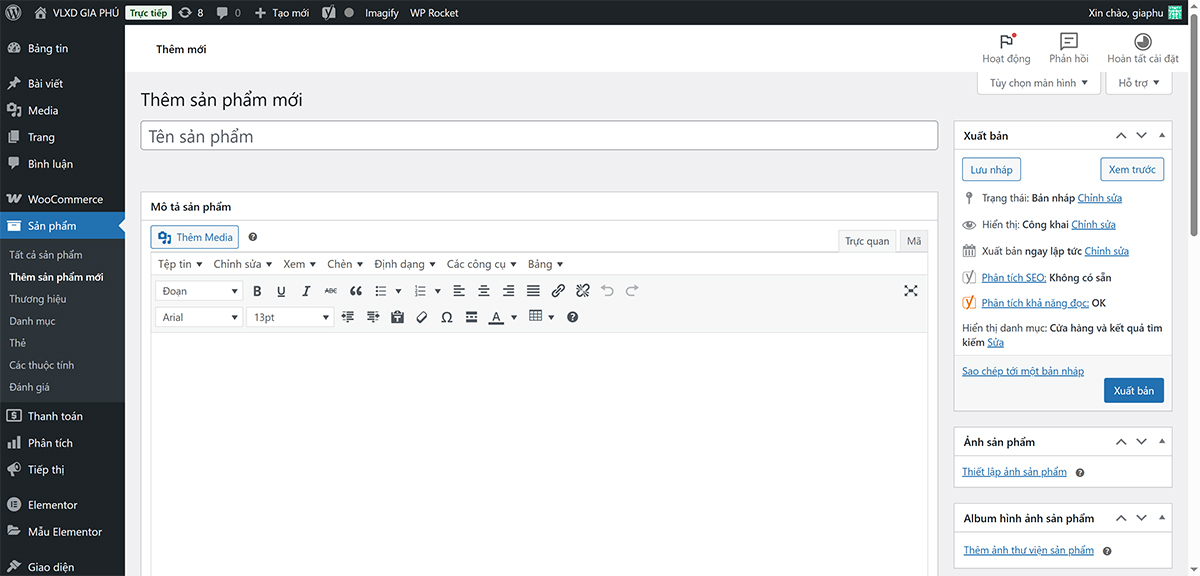Image resolution: width=1200 pixels, height=576 pixels.
Task: Open the 13pt font size dropdown
Action: pyautogui.click(x=290, y=317)
